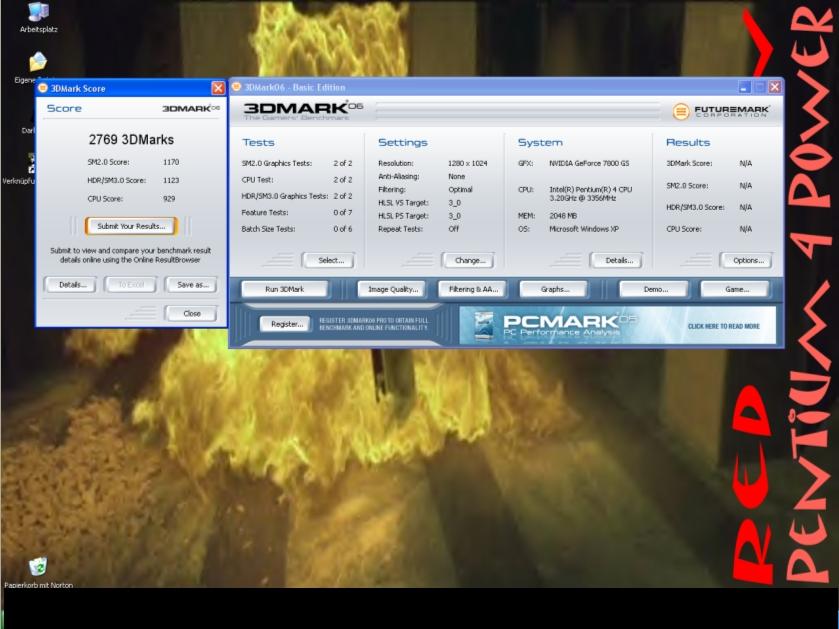Open Details button under System
The height and width of the screenshot is (629, 839).
617,260
